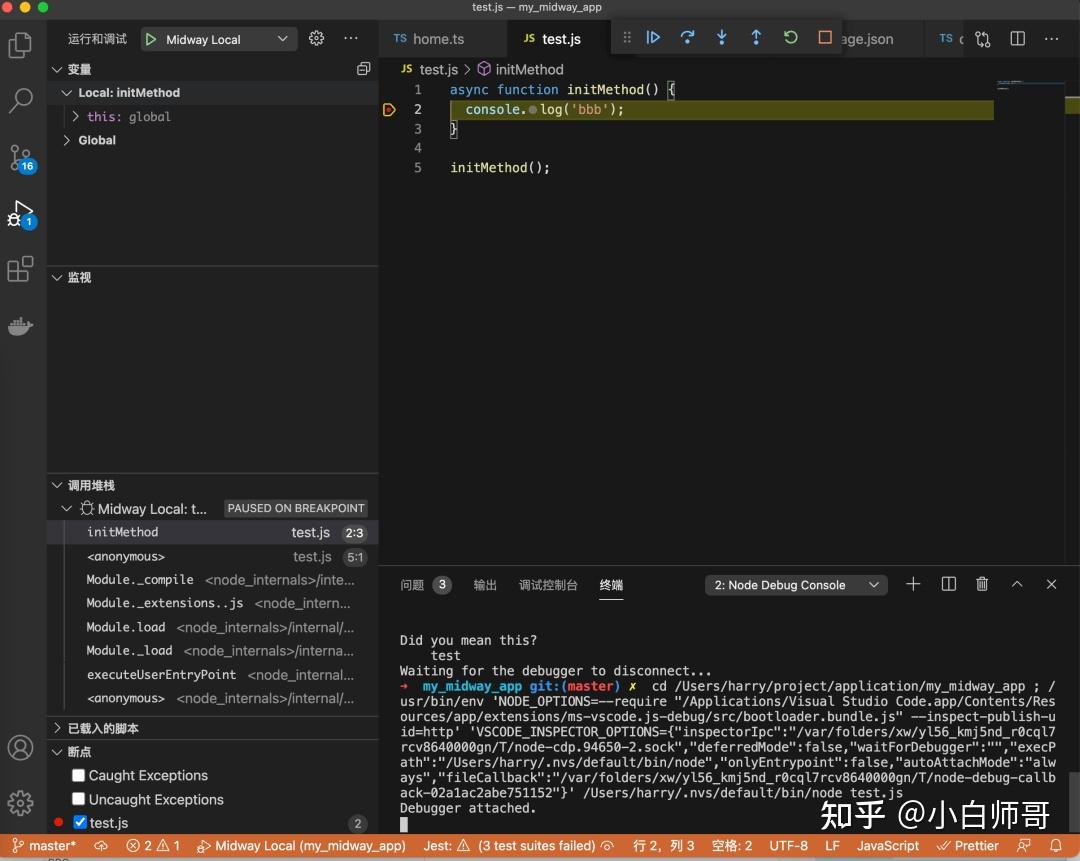The height and width of the screenshot is (861, 1080).
Task: Open changes compare icon in editor title
Action: pos(983,39)
